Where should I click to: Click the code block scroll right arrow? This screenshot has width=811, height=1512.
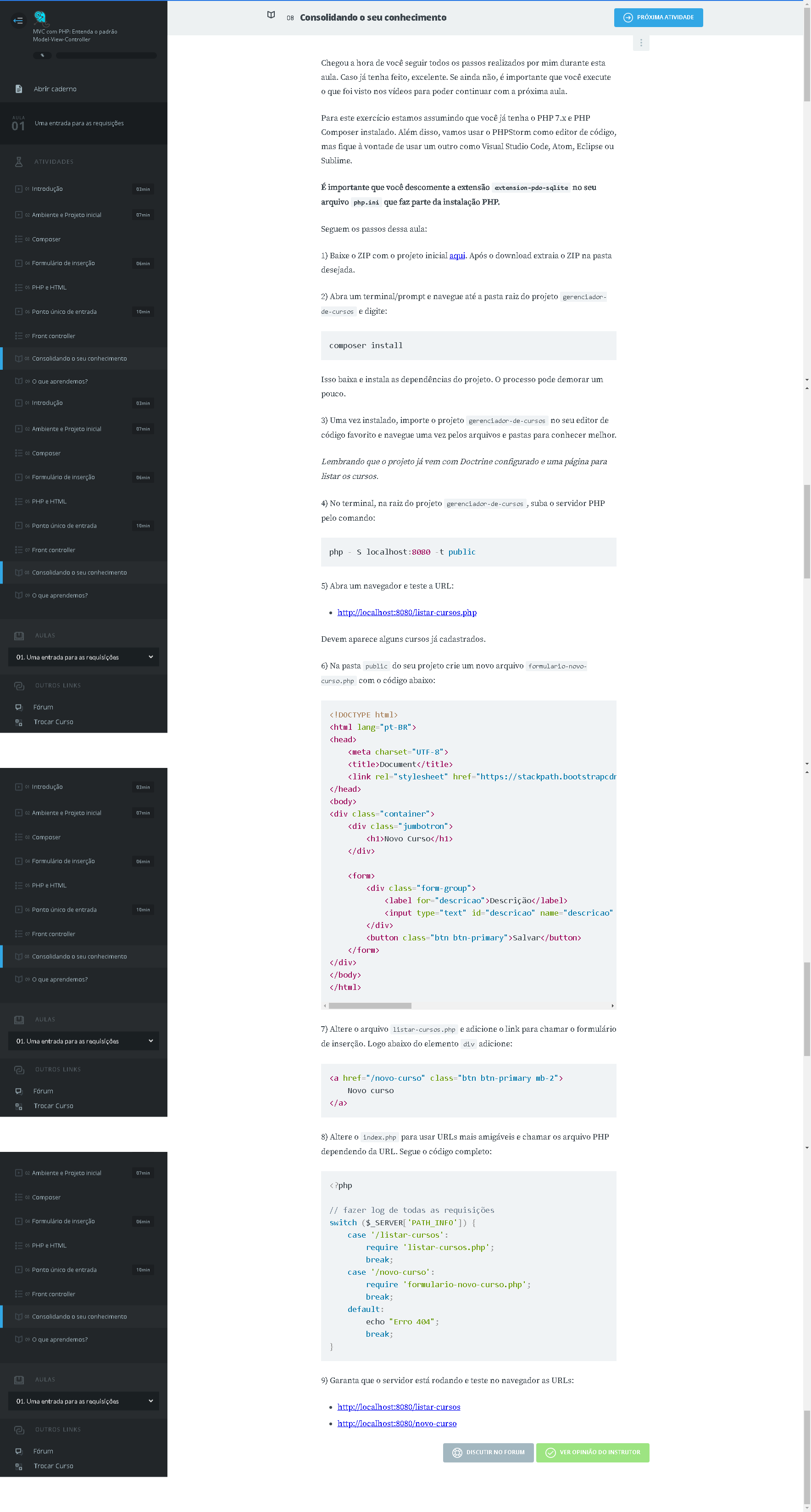612,1006
